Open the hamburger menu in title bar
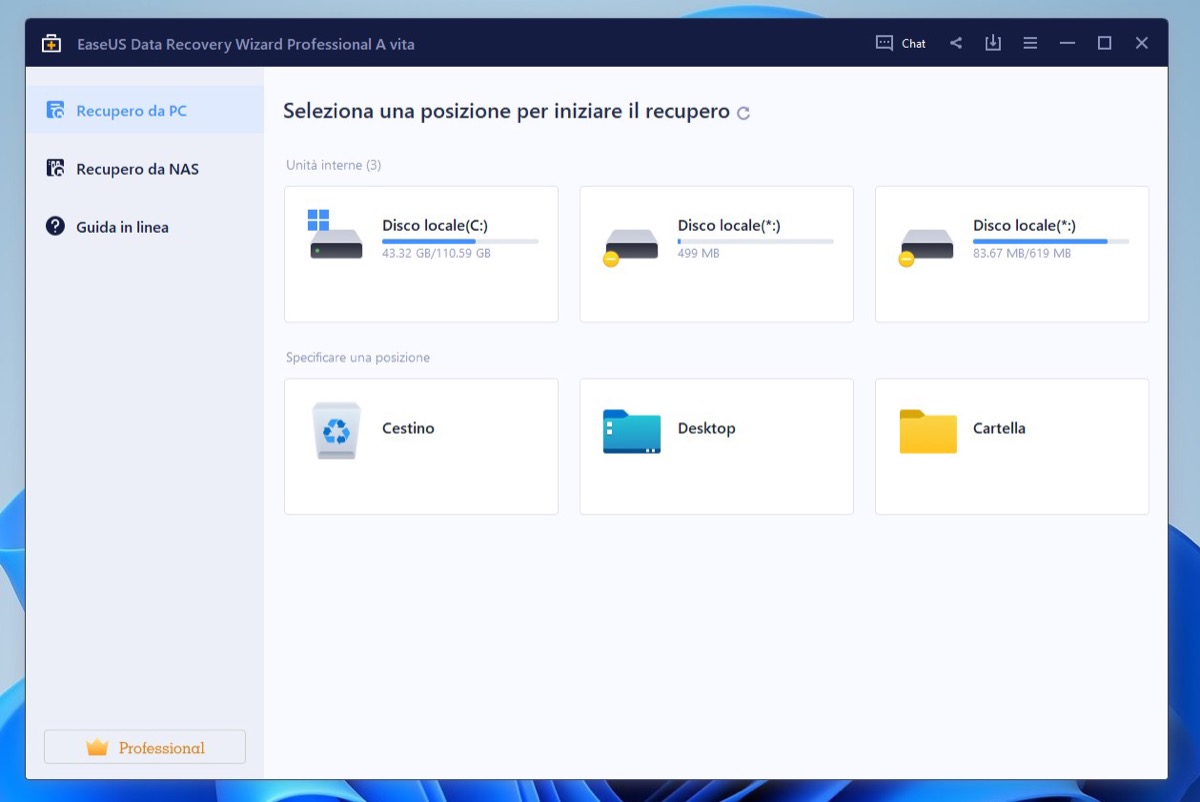1200x802 pixels. coord(1030,43)
